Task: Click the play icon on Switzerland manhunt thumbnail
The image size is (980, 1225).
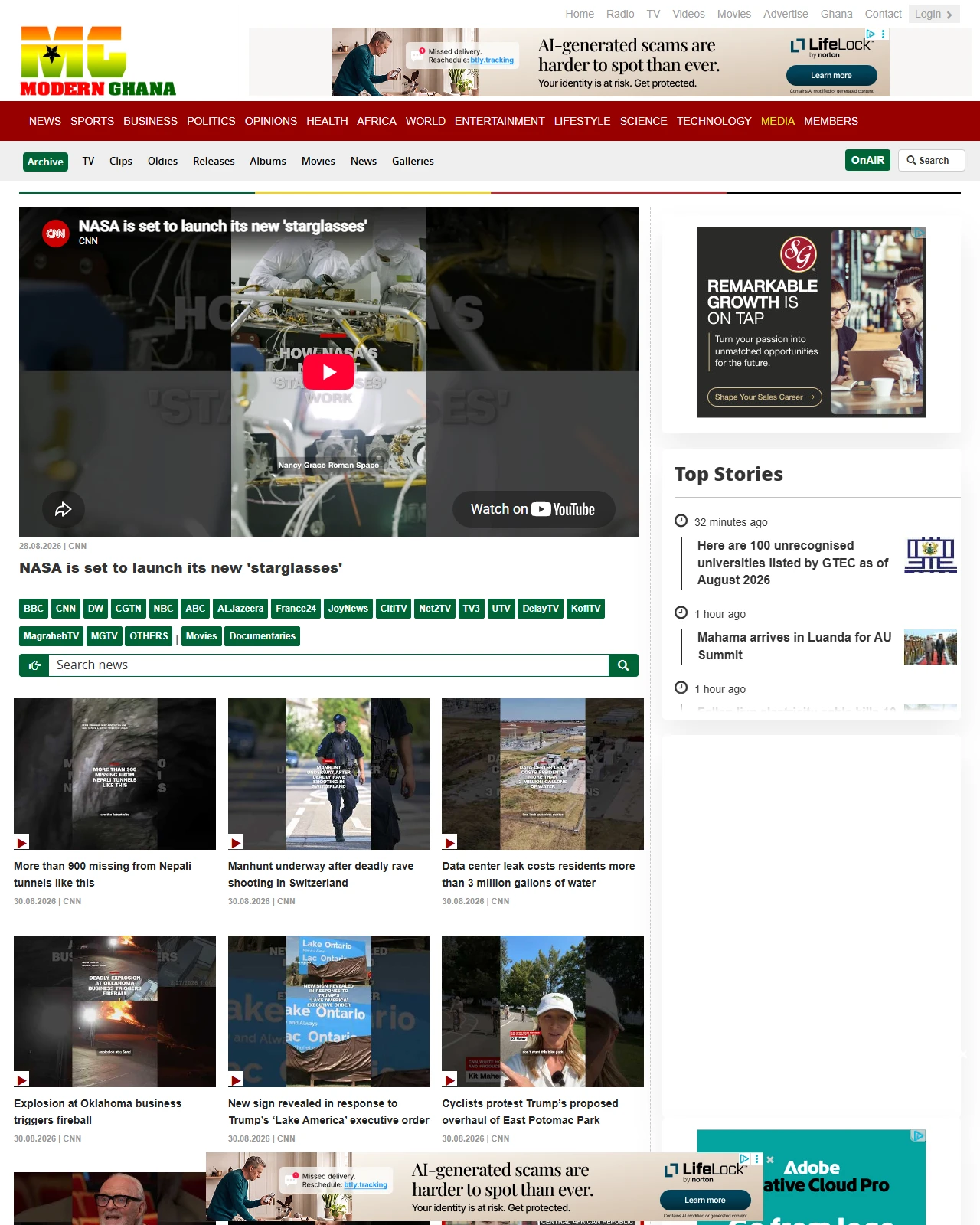Action: click(236, 842)
